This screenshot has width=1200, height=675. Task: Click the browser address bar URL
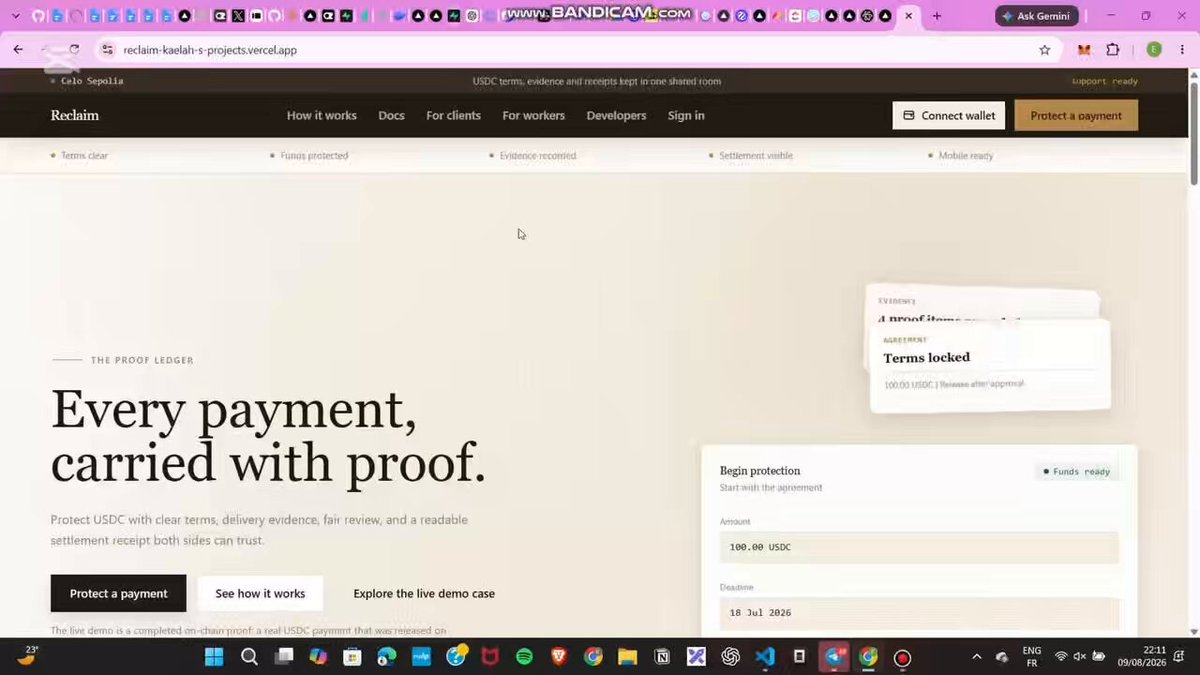pyautogui.click(x=210, y=50)
